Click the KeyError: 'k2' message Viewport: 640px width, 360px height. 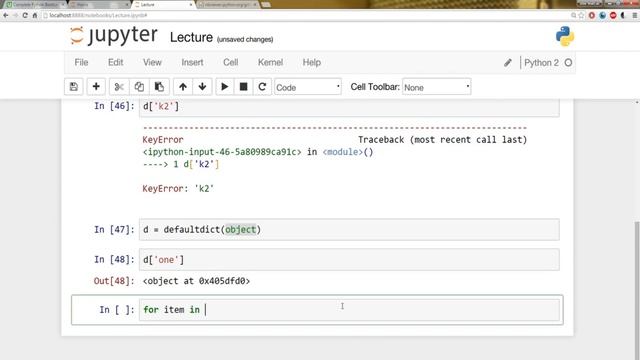point(178,189)
